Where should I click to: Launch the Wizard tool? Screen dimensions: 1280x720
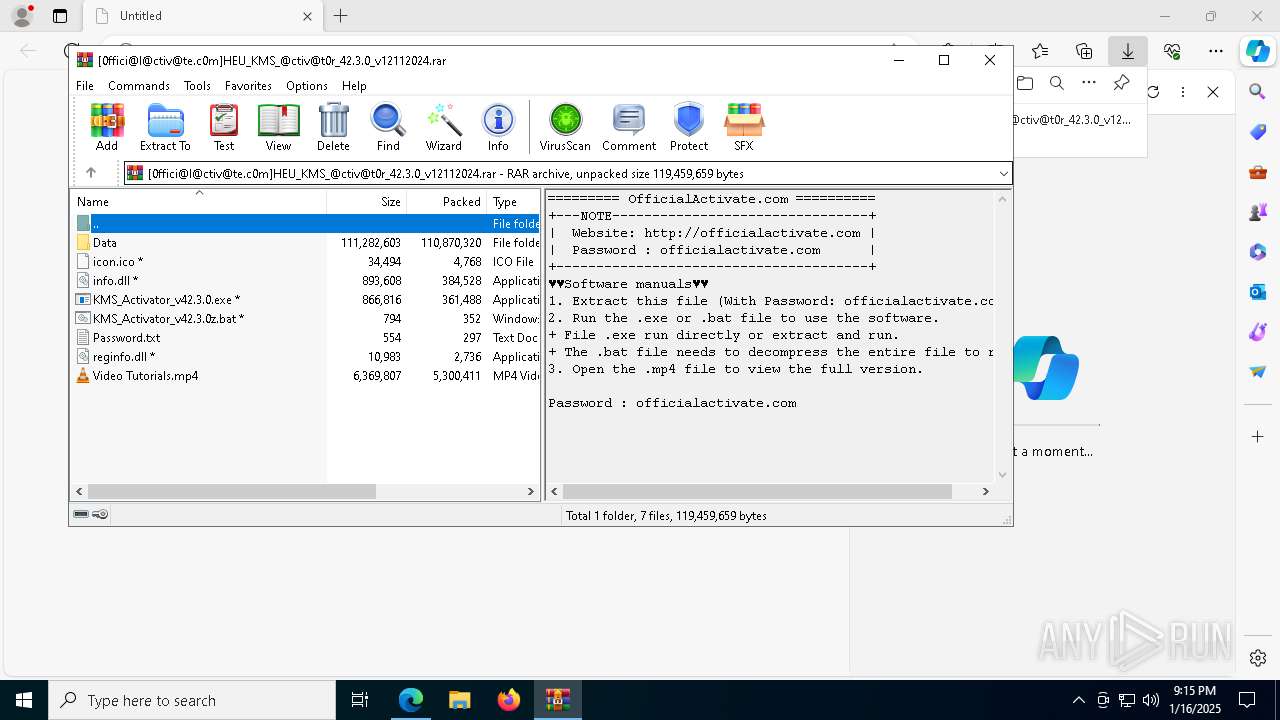click(x=443, y=127)
